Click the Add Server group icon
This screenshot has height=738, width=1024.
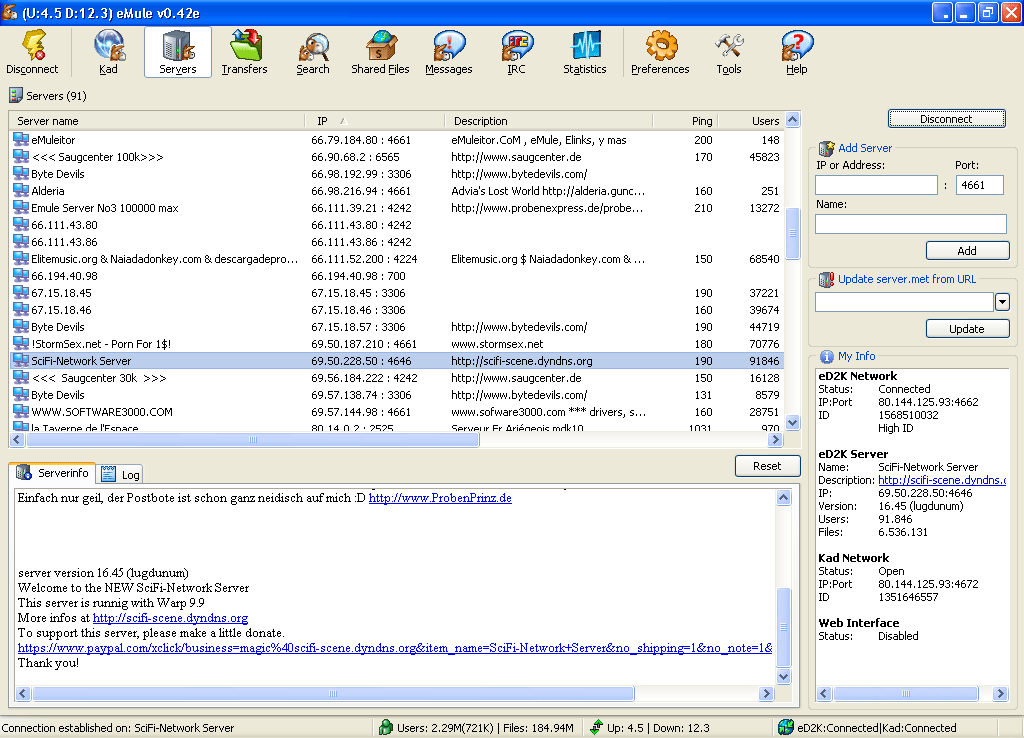[826, 148]
